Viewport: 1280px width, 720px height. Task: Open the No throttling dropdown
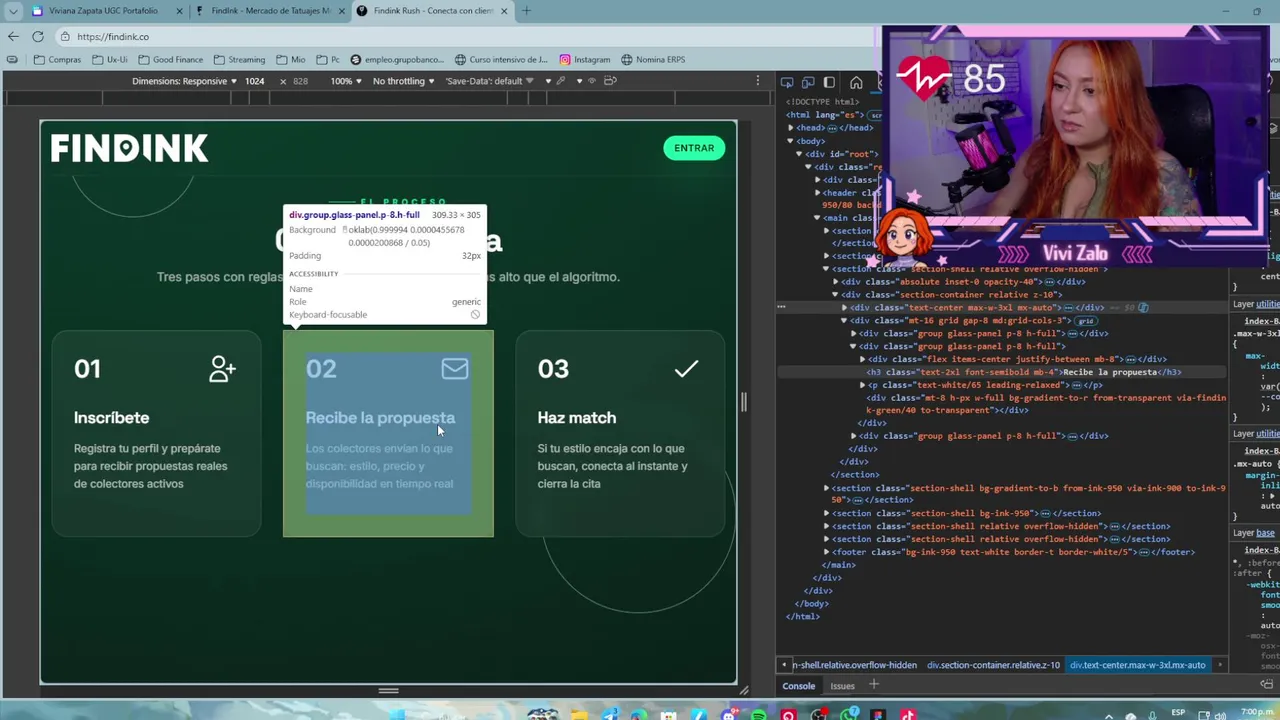[403, 81]
